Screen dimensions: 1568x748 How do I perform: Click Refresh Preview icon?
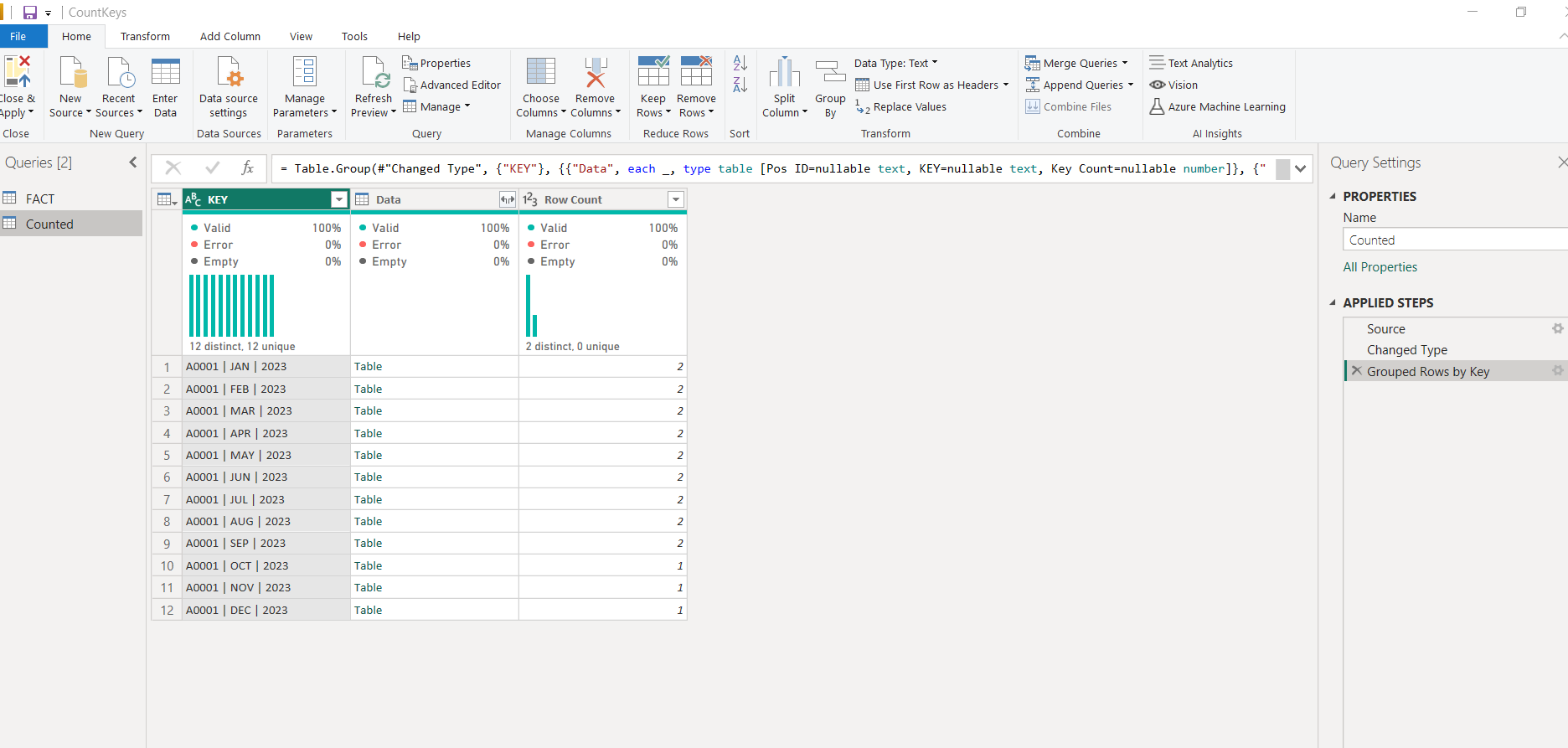point(374,73)
